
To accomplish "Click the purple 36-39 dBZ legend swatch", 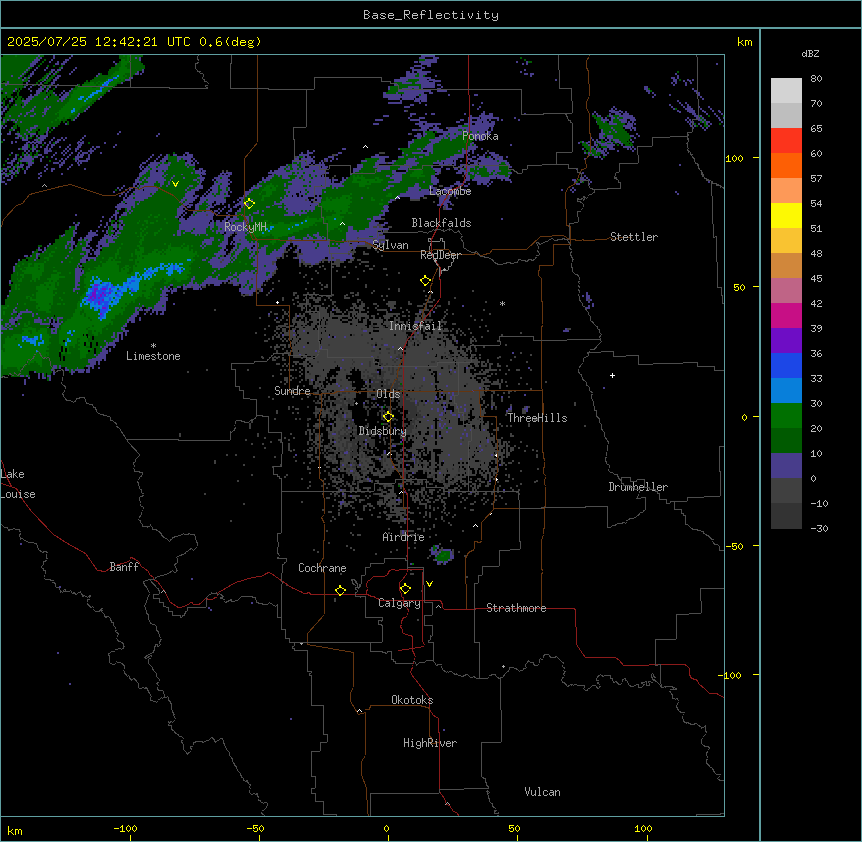I will coord(786,341).
